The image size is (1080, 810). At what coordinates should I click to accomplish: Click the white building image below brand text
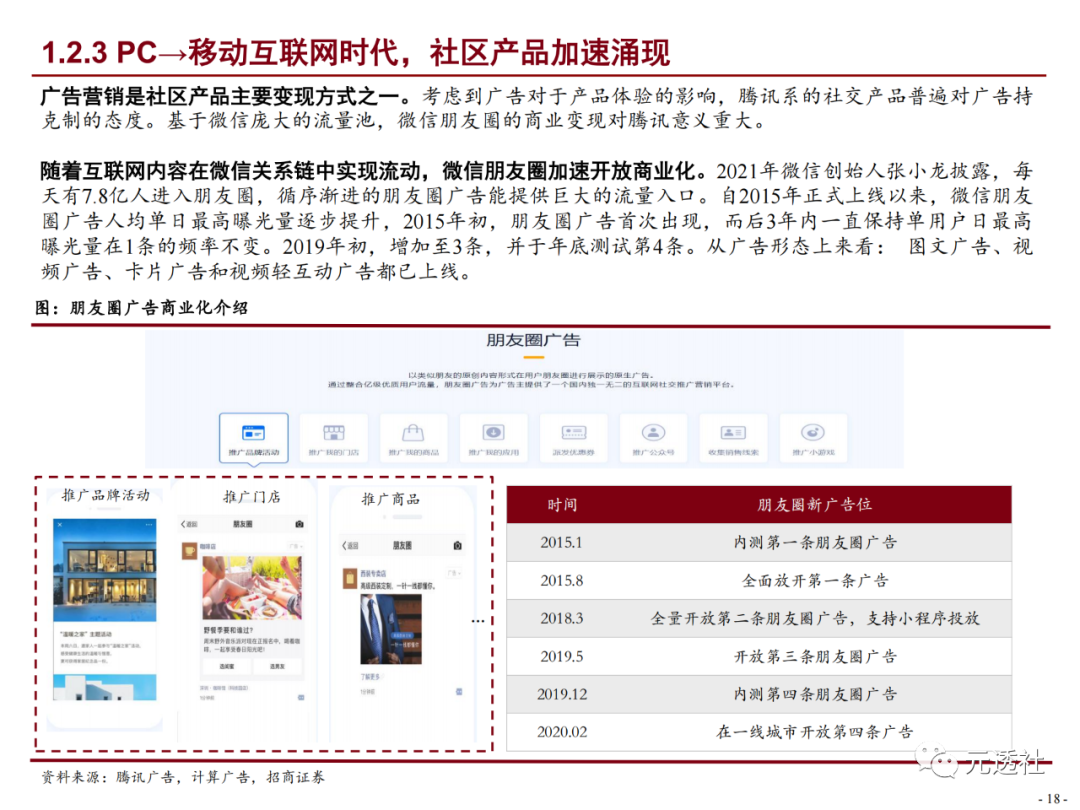[x=105, y=687]
